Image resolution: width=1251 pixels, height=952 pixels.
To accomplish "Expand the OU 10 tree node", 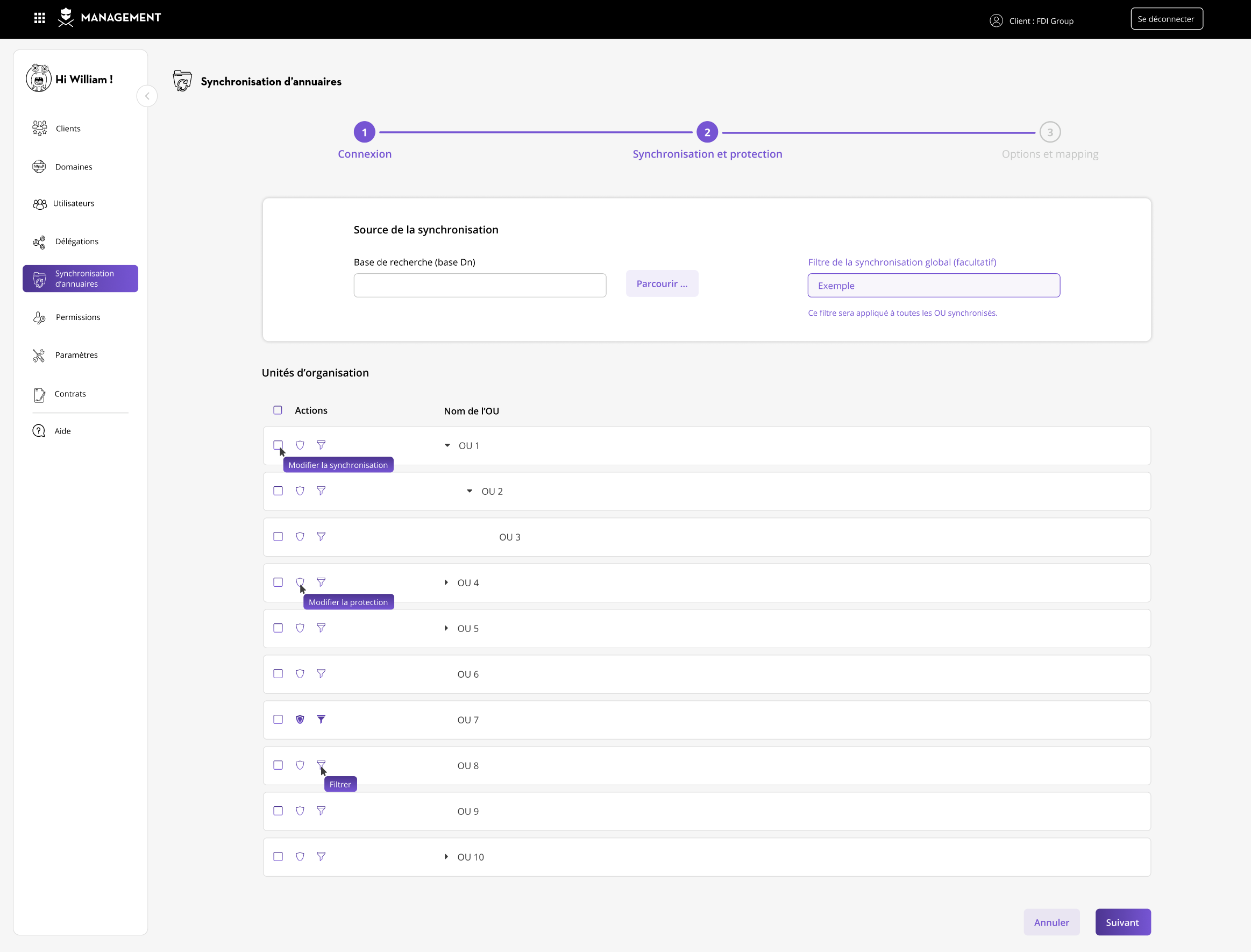I will pos(446,857).
